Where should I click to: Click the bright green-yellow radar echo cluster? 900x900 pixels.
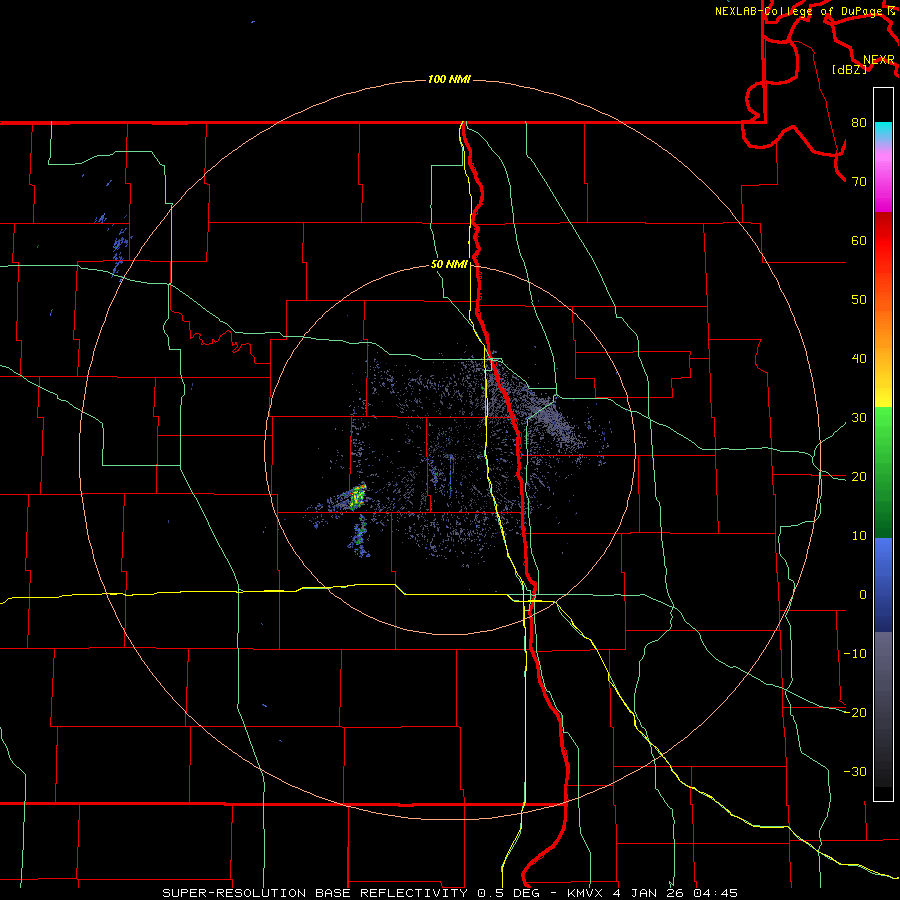(x=358, y=497)
